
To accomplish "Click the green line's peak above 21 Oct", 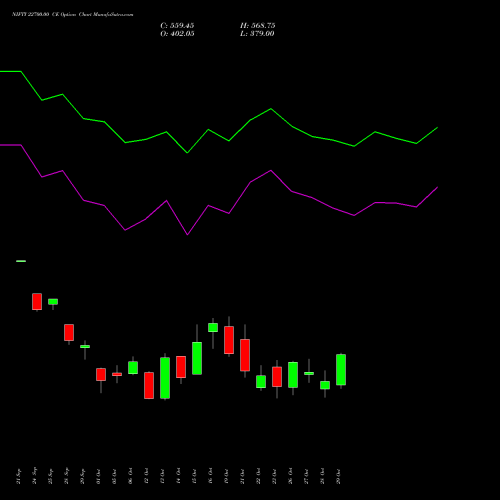I will [271, 109].
